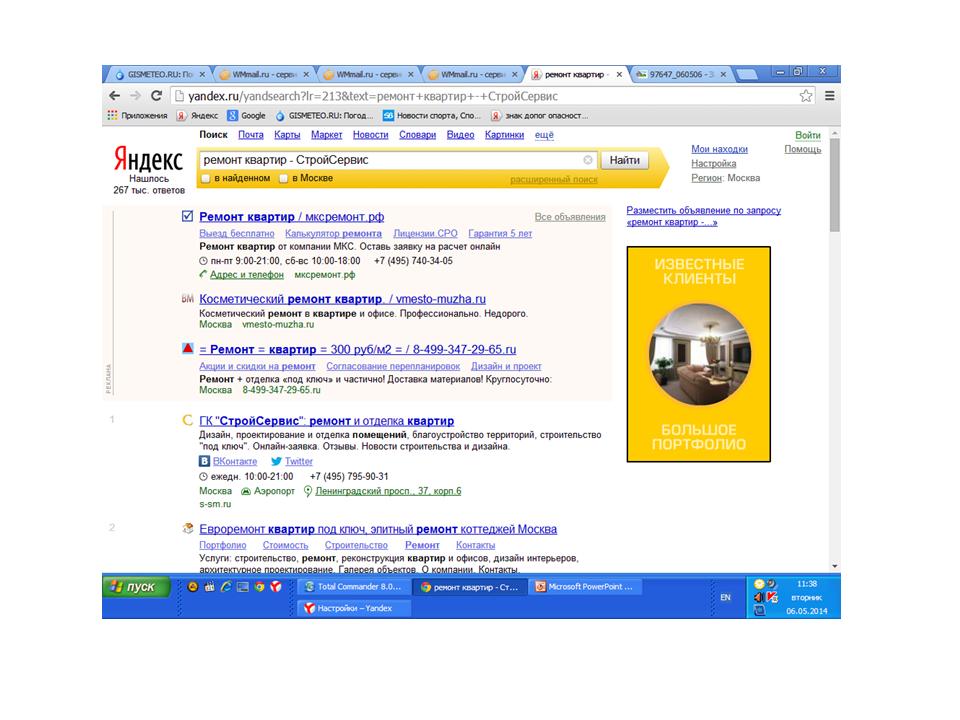This screenshot has width=960, height=720.
Task: Open the Настройка link
Action: [713, 163]
